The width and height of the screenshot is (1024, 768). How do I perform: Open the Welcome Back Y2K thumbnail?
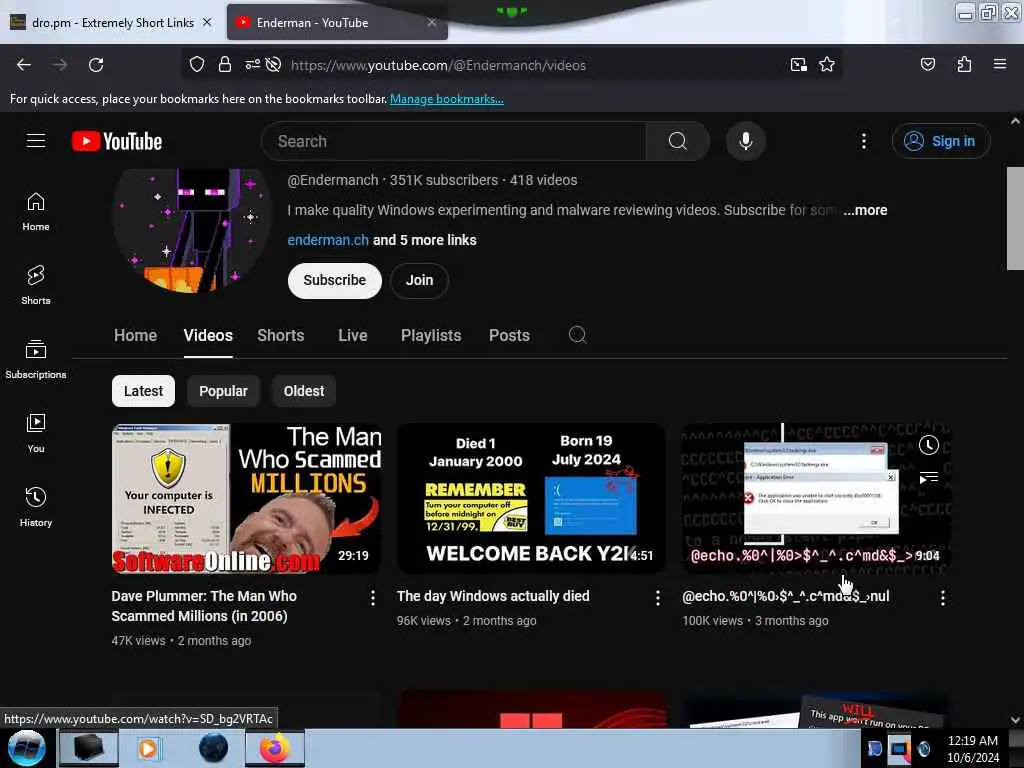[x=531, y=499]
